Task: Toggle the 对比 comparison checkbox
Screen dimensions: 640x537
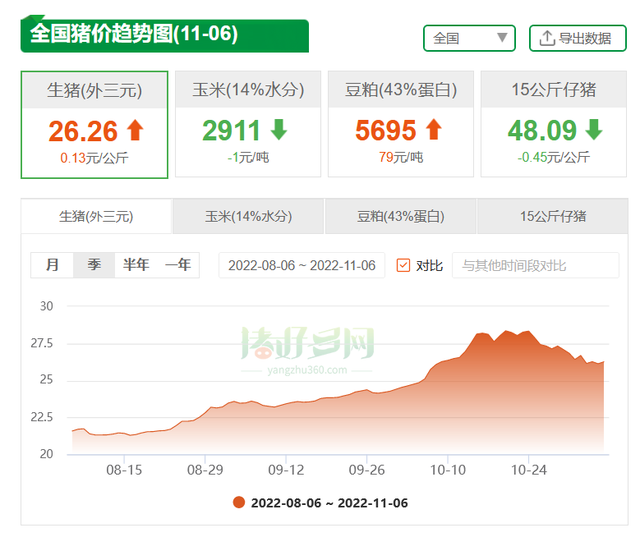Action: (x=404, y=265)
